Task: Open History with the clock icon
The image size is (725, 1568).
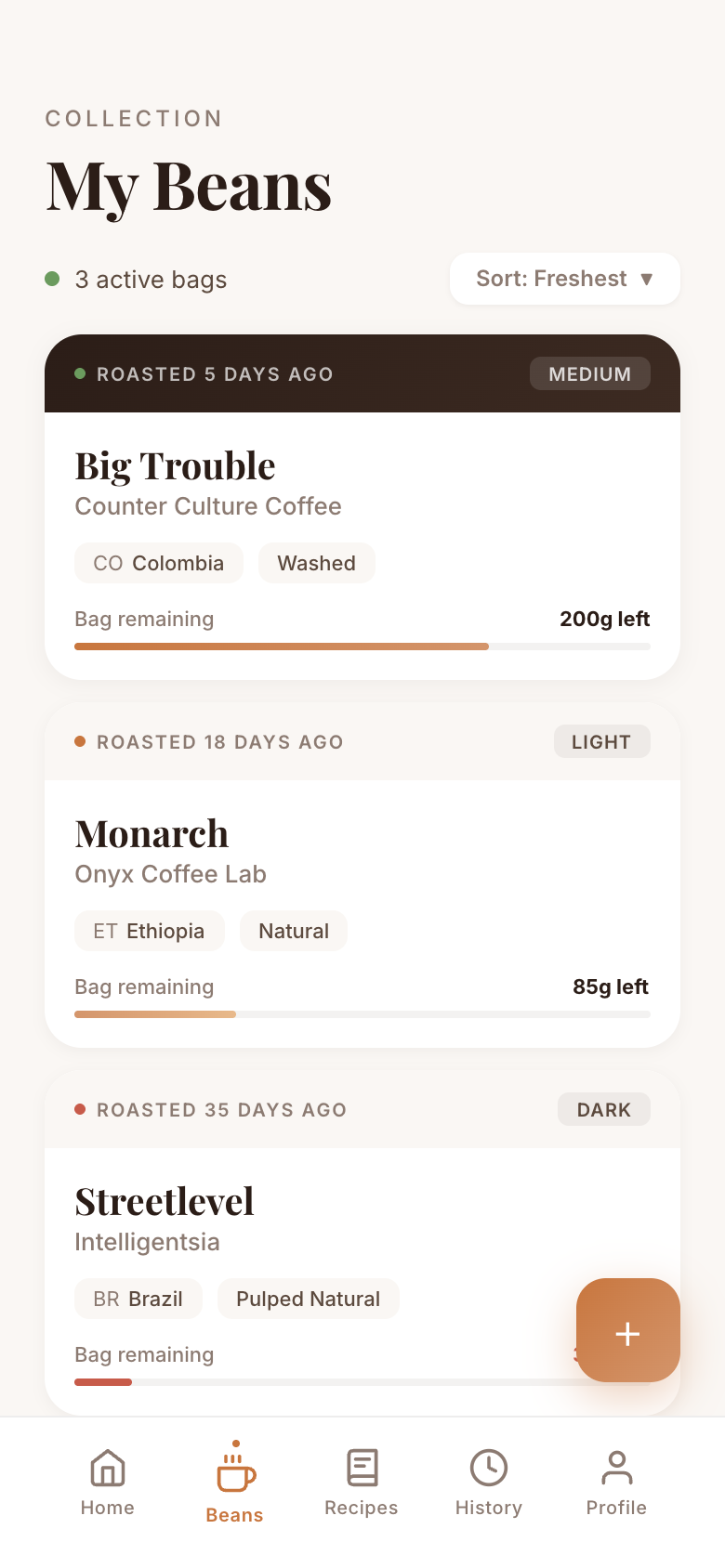Action: [x=489, y=1468]
